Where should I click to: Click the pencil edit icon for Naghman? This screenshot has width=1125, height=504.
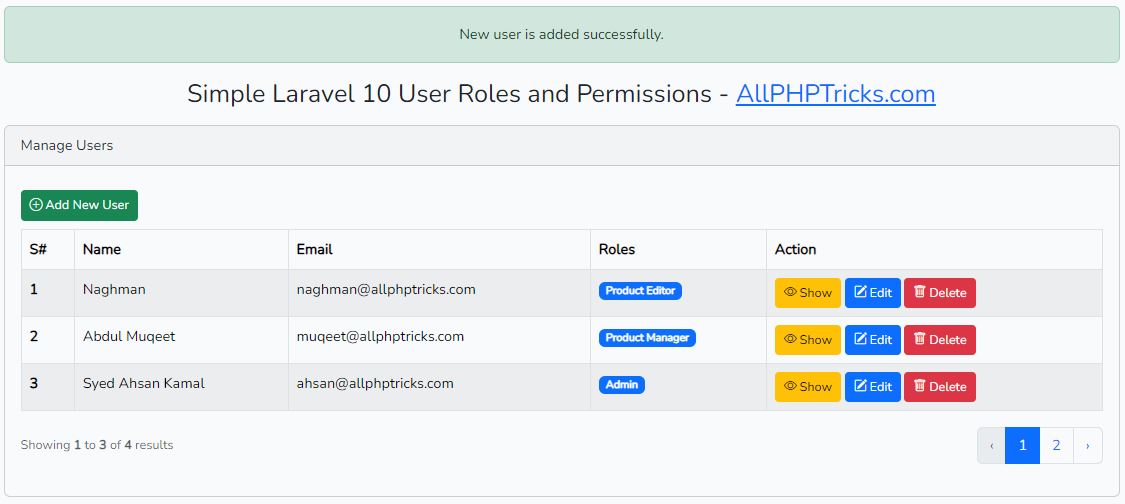(x=860, y=292)
